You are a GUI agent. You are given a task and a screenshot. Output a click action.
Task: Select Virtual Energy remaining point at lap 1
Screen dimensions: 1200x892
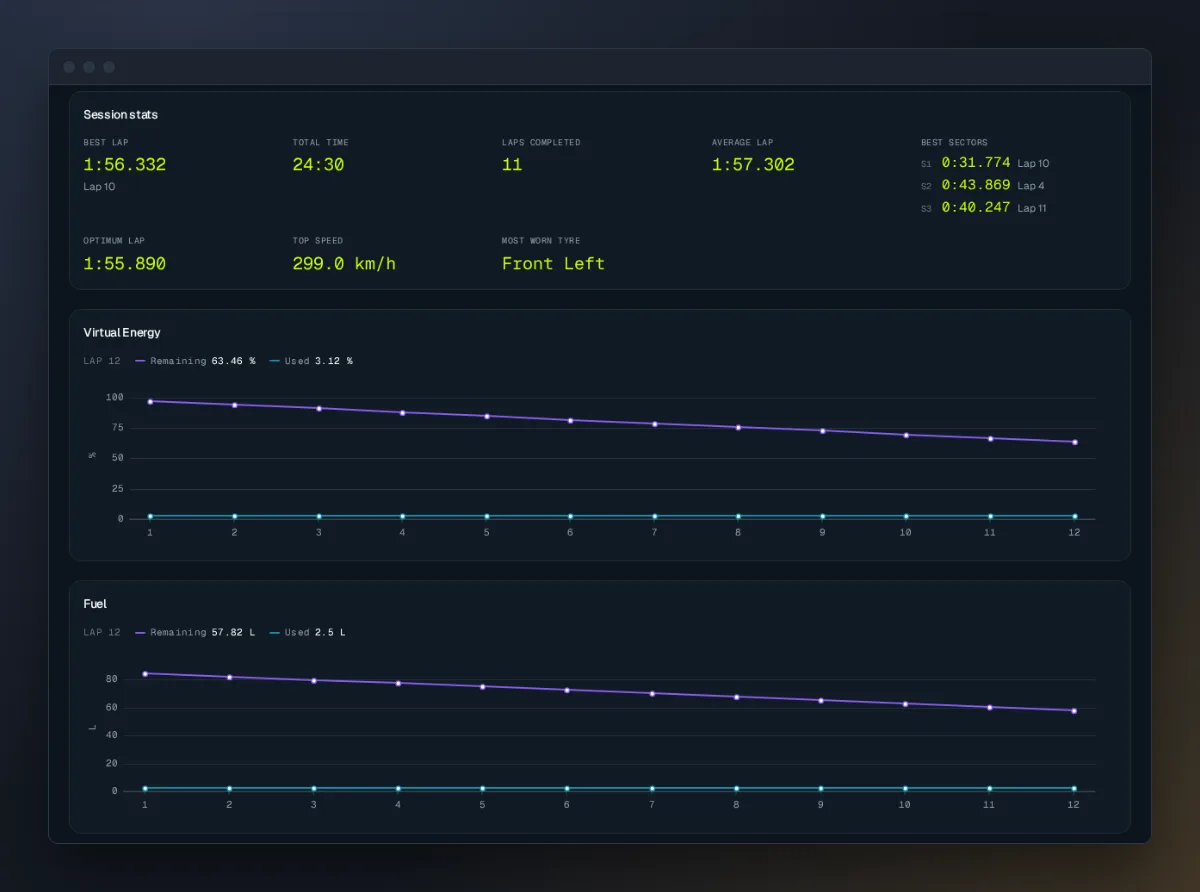click(150, 401)
